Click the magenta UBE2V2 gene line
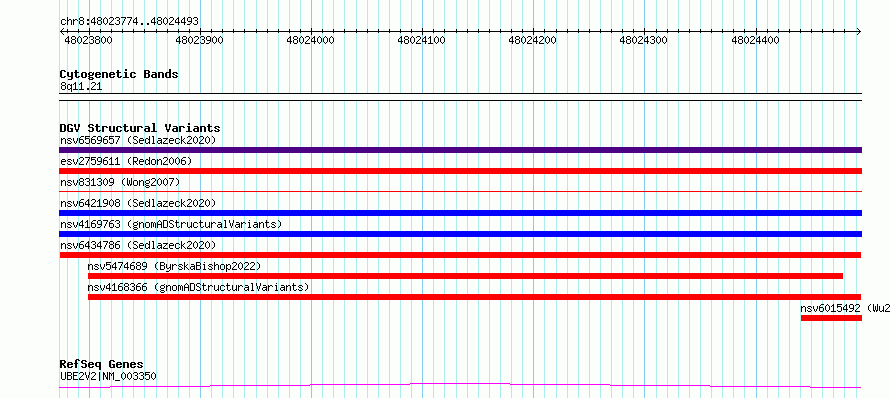Viewport: 890px width, 398px height. coord(460,386)
